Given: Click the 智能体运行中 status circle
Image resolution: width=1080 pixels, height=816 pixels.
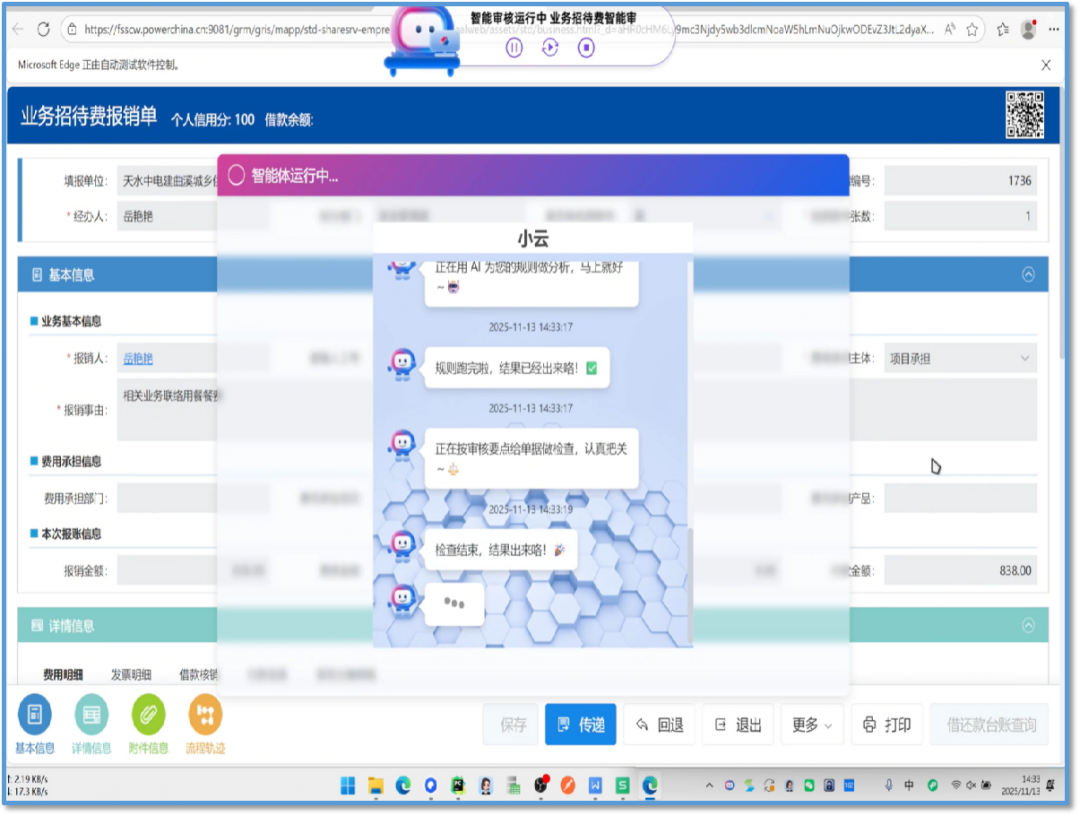Looking at the screenshot, I should (x=236, y=176).
